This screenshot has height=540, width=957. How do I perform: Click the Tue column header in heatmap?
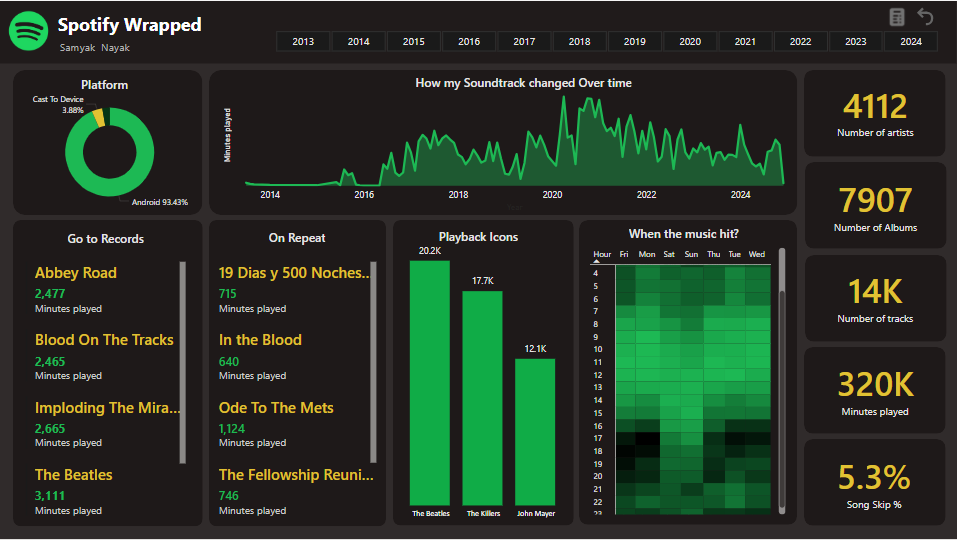tap(735, 254)
